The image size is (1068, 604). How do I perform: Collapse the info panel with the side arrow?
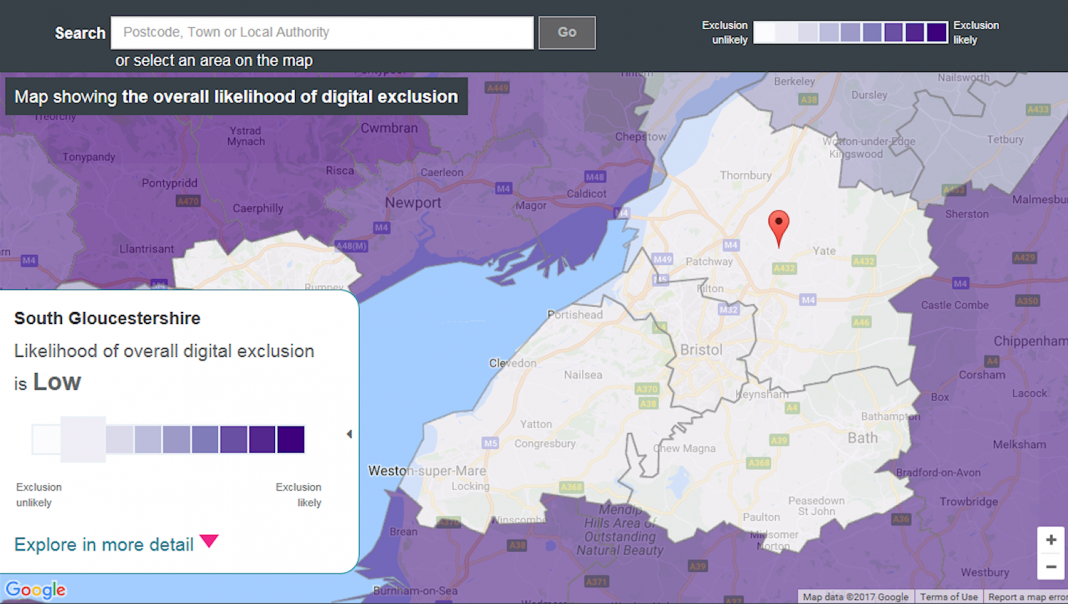[x=349, y=434]
